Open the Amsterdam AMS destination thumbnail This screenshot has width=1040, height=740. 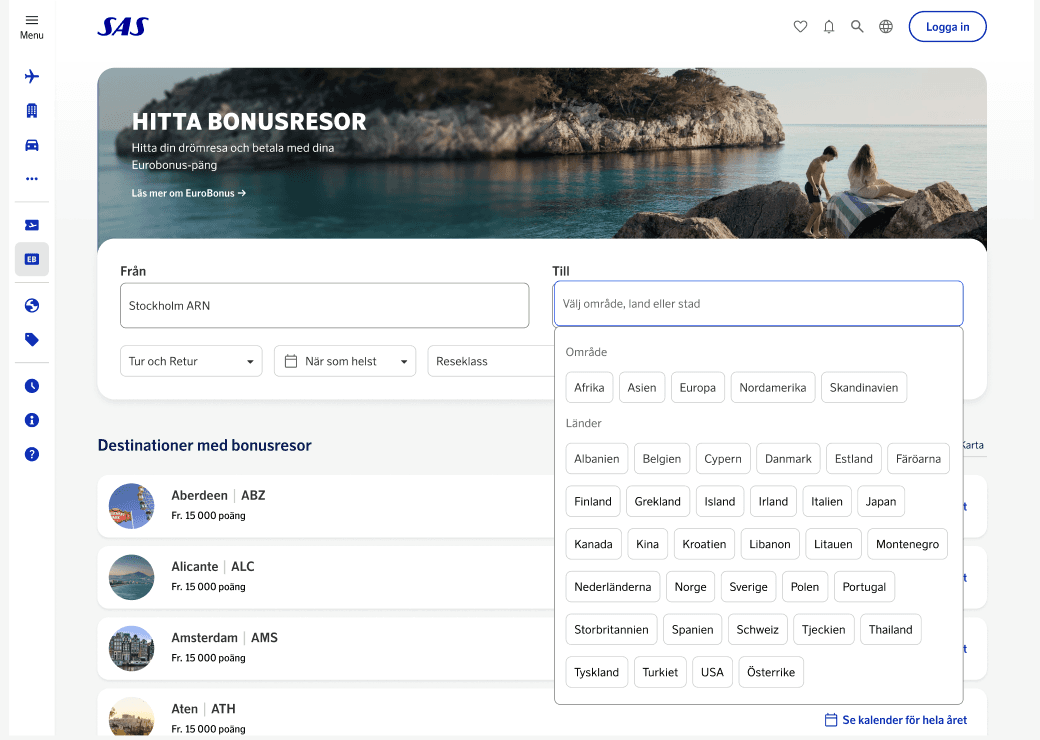[131, 648]
